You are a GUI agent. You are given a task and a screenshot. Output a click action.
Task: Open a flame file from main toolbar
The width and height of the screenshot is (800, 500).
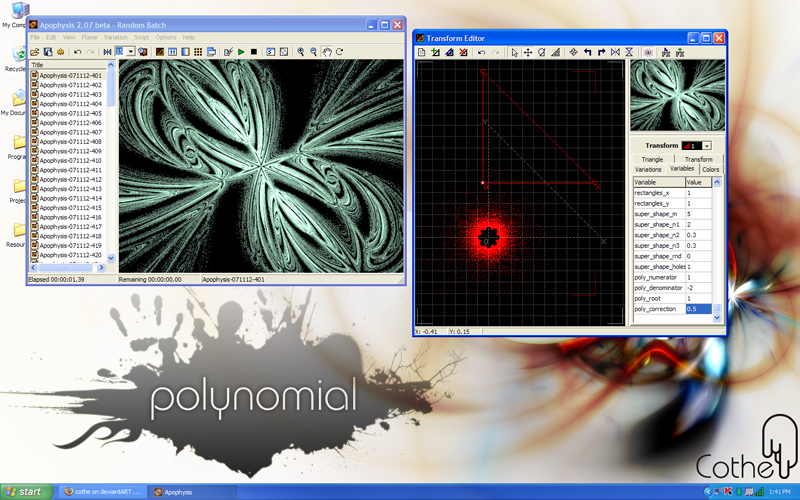click(x=35, y=52)
